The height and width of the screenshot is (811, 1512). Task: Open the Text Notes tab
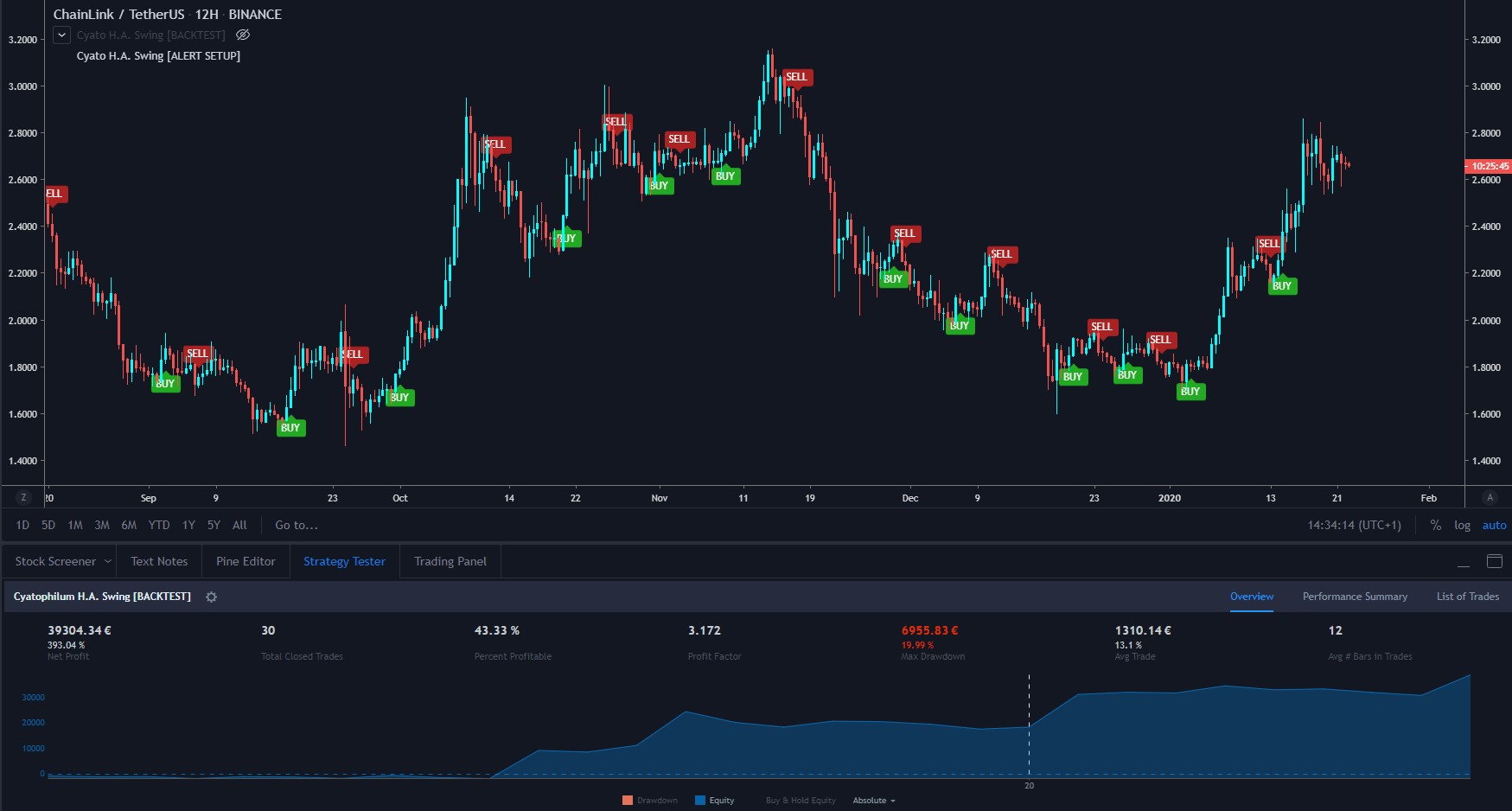[x=159, y=561]
